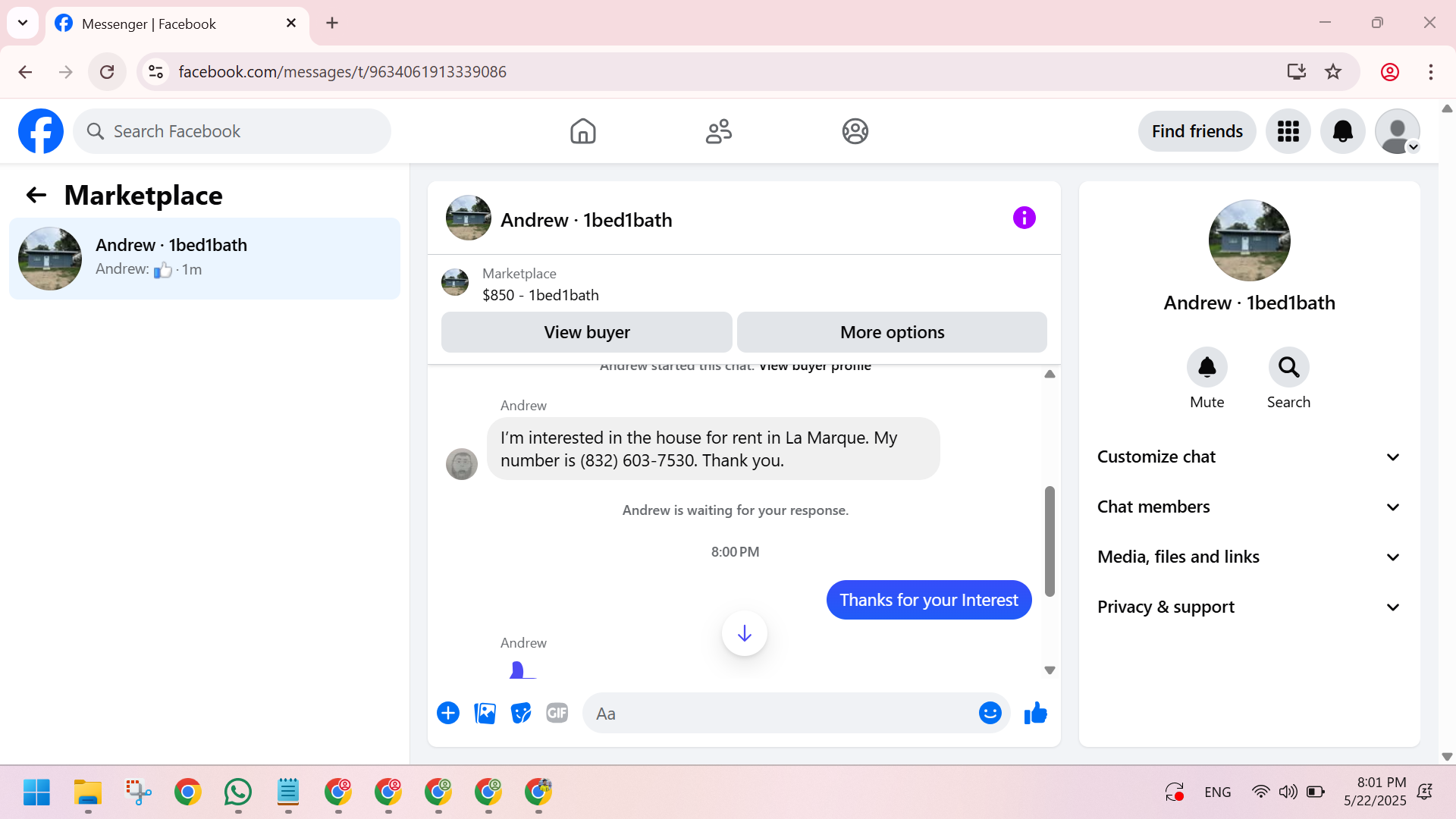Screen dimensions: 1456x819
Task: Click the Thanks for your Interest message
Action: pyautogui.click(x=928, y=600)
